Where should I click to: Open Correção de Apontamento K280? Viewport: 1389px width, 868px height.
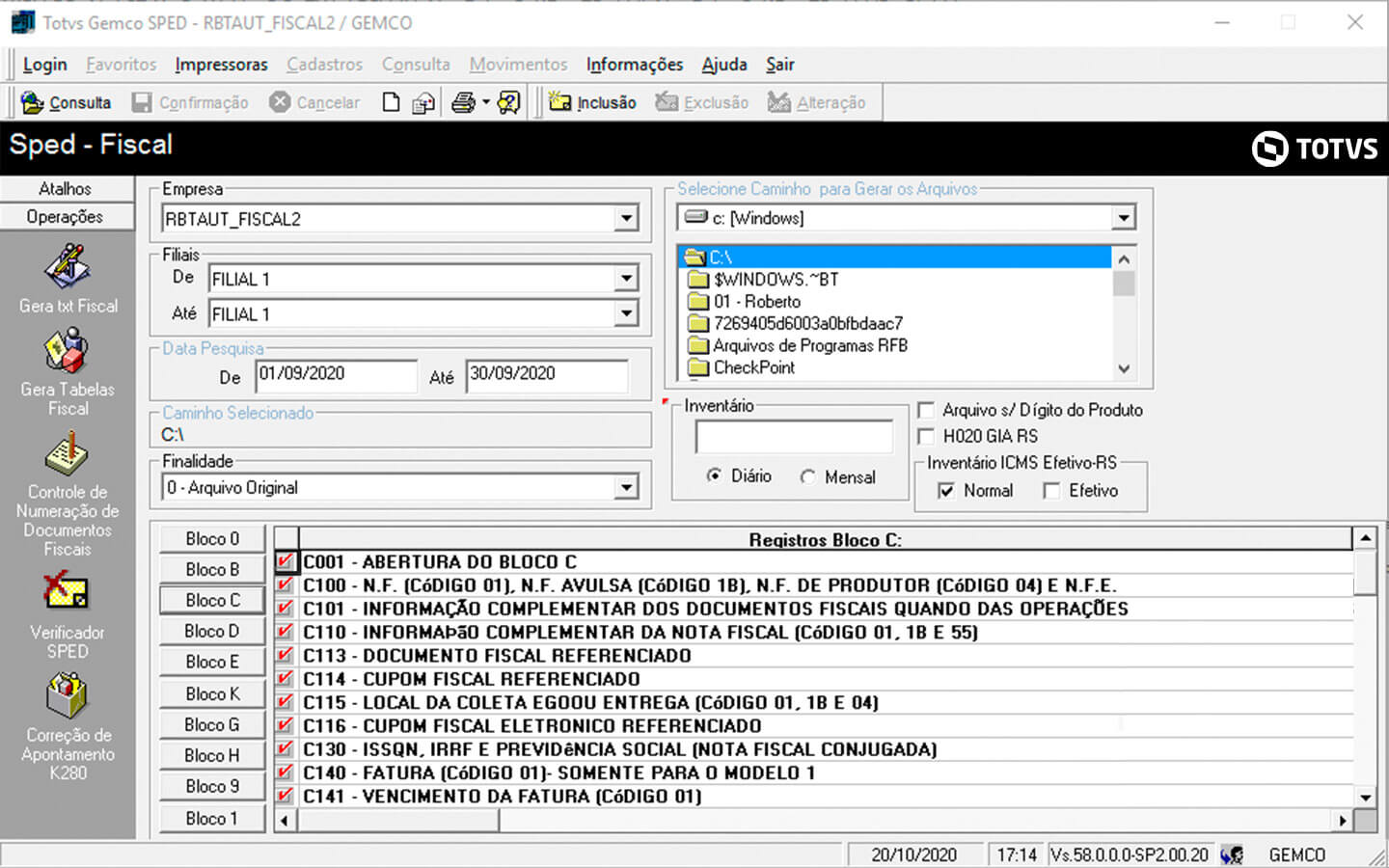tap(68, 696)
